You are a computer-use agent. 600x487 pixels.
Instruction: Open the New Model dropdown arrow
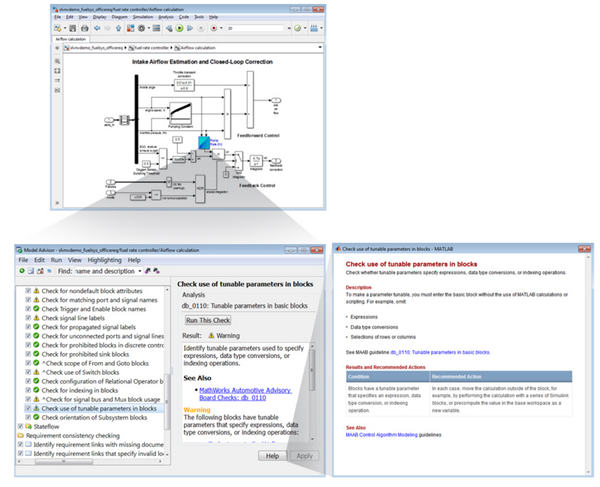64,28
